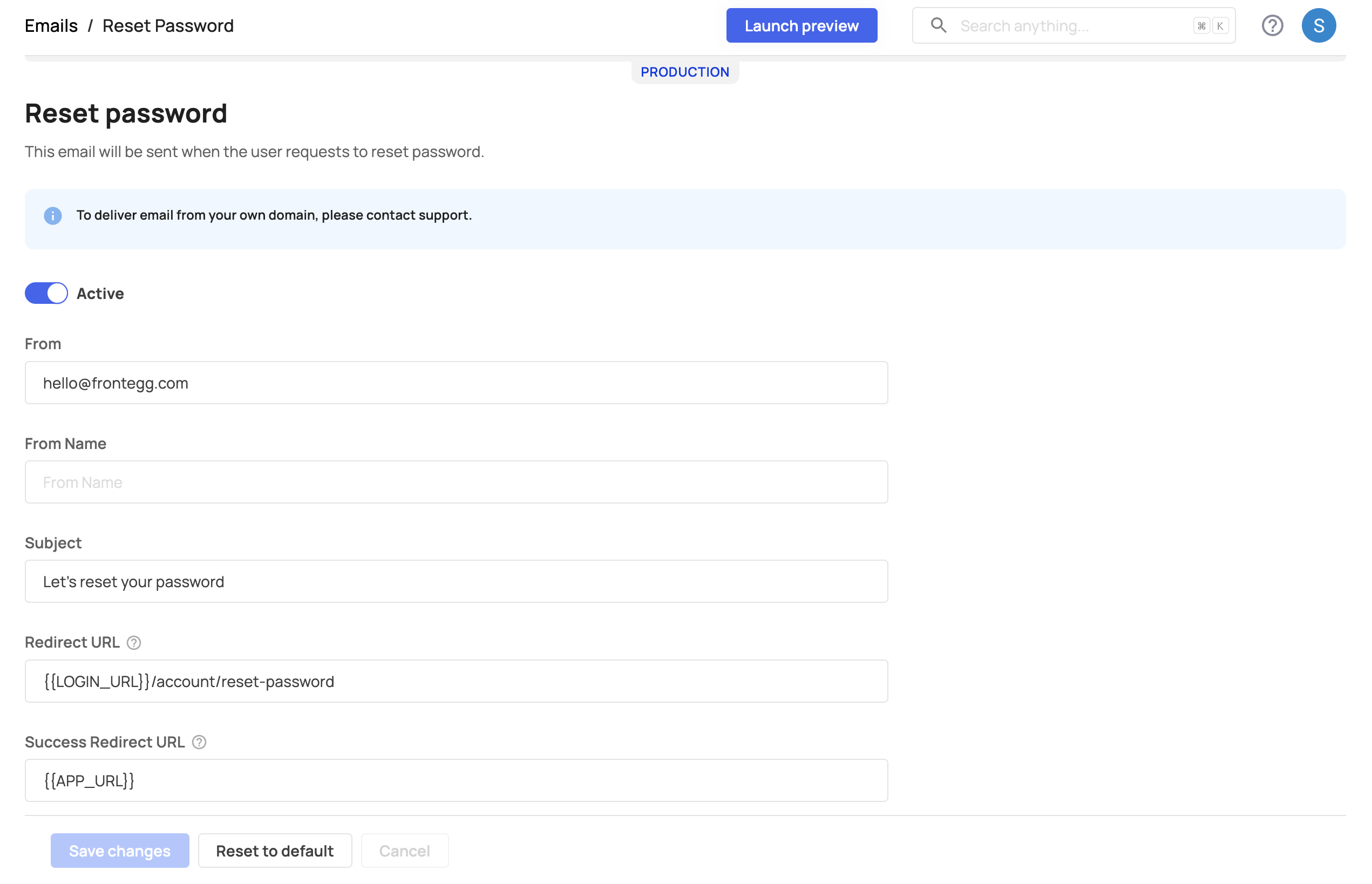Open Emails from the breadcrumb

click(x=51, y=25)
